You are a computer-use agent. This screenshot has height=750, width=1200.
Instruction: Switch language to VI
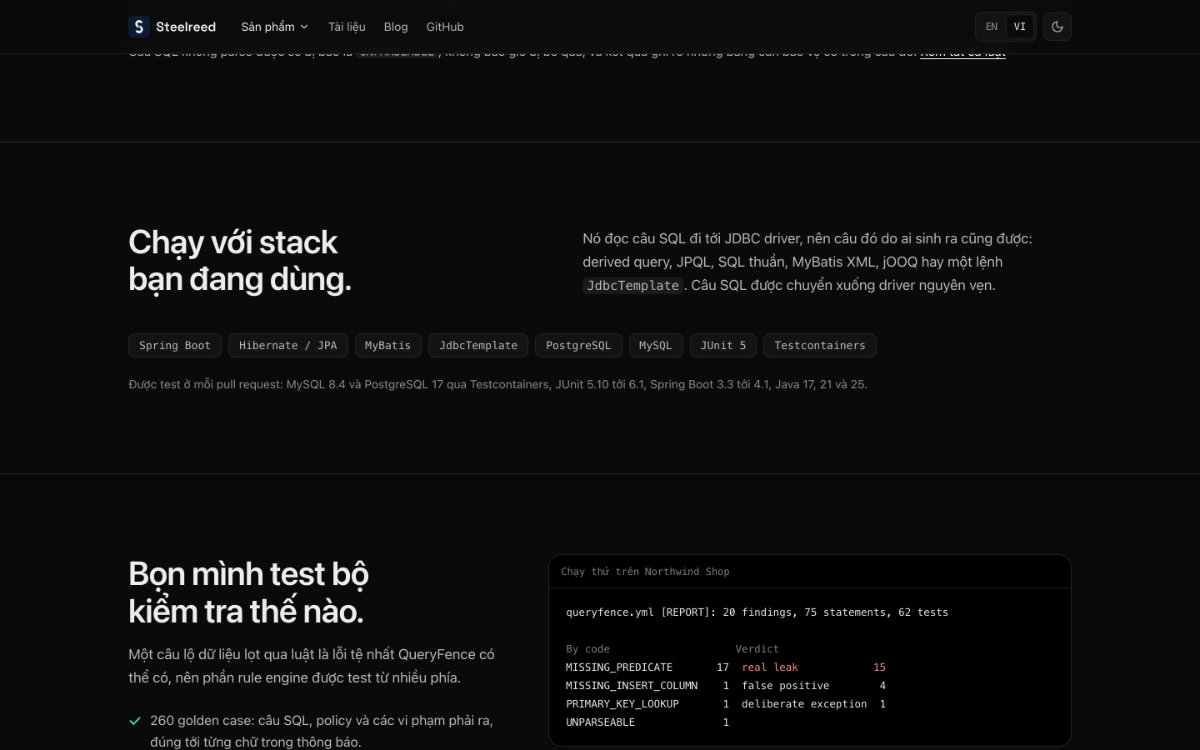pyautogui.click(x=1019, y=27)
